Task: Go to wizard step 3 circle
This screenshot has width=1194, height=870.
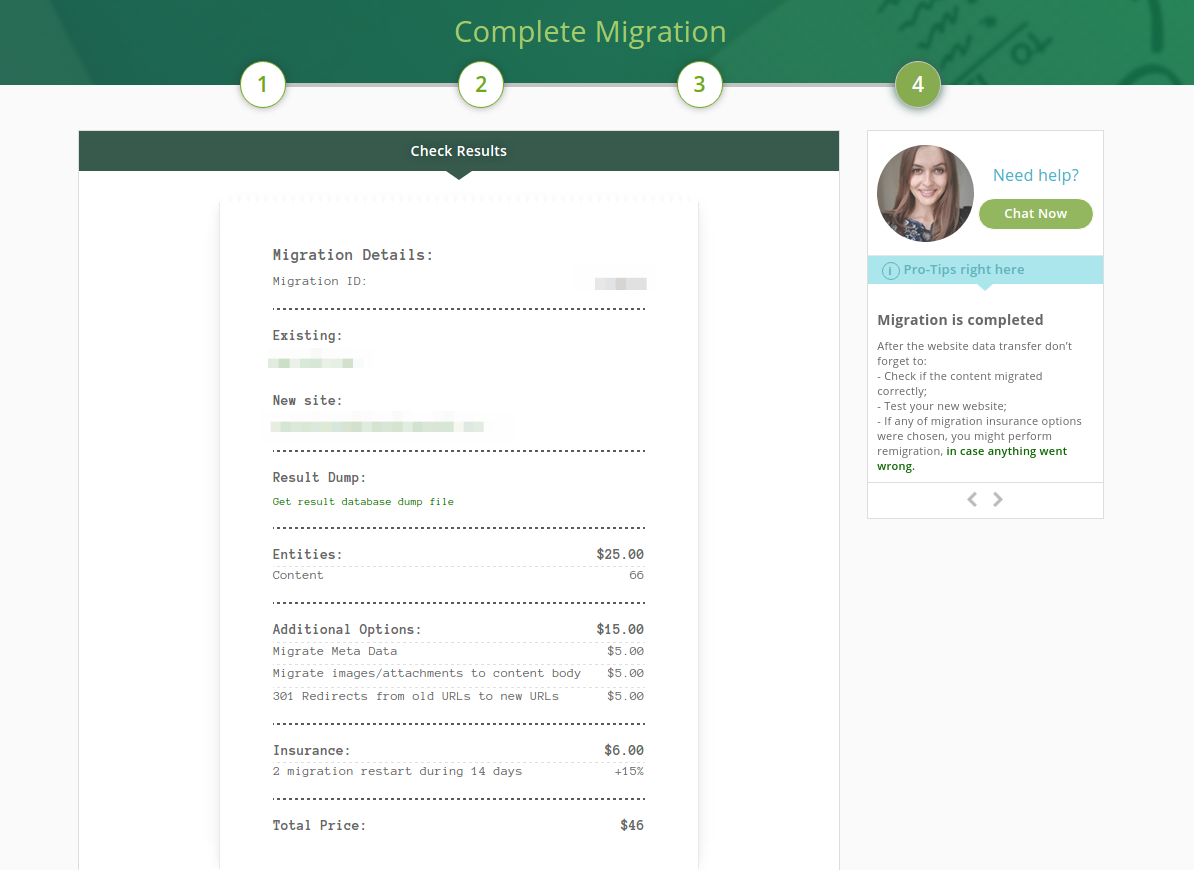Action: click(700, 84)
